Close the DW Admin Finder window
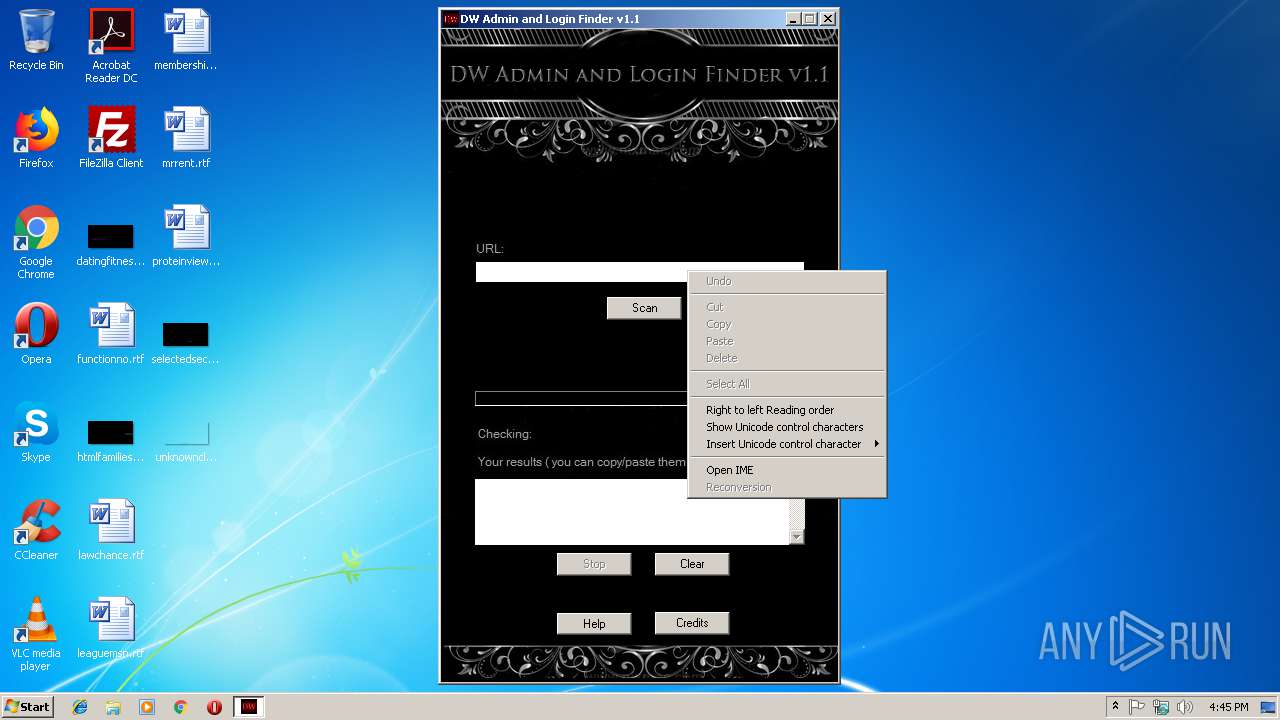The width and height of the screenshot is (1280, 720). 828,19
